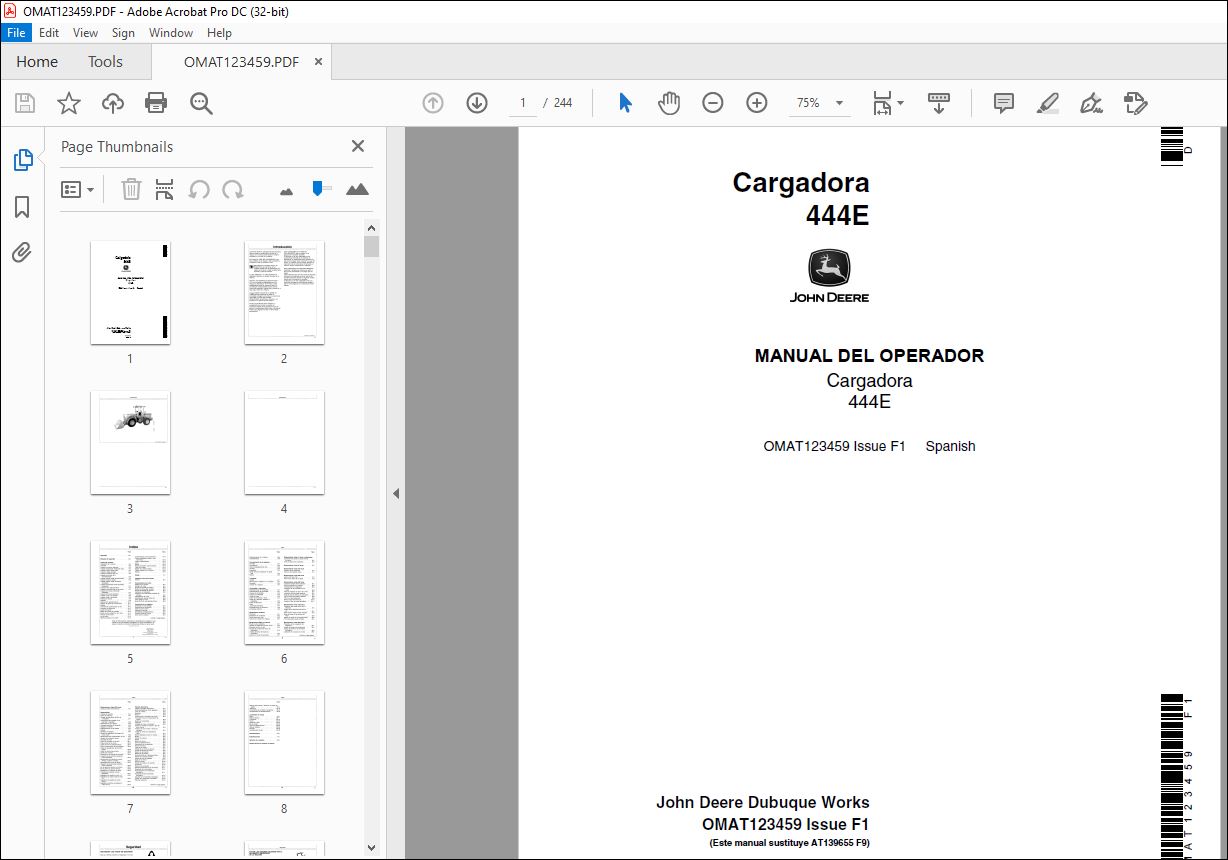Collapse the navigation pane arrow
1228x860 pixels.
tap(396, 493)
